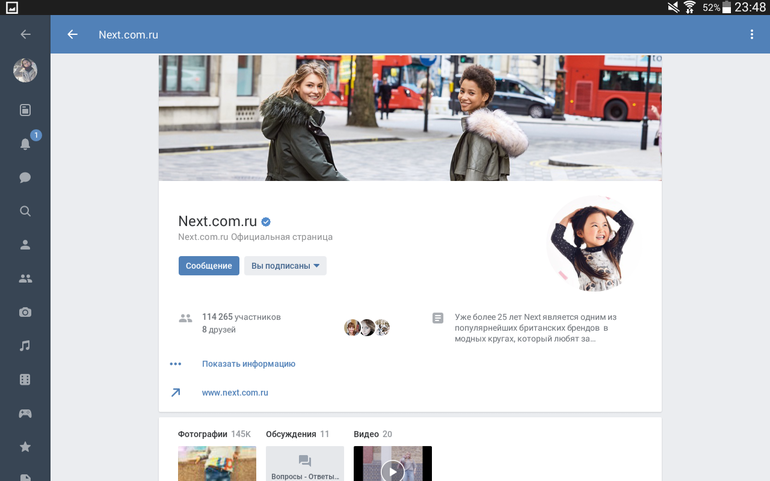The image size is (770, 481).
Task: Tap the screenshot notification icon
Action: [x=12, y=7]
